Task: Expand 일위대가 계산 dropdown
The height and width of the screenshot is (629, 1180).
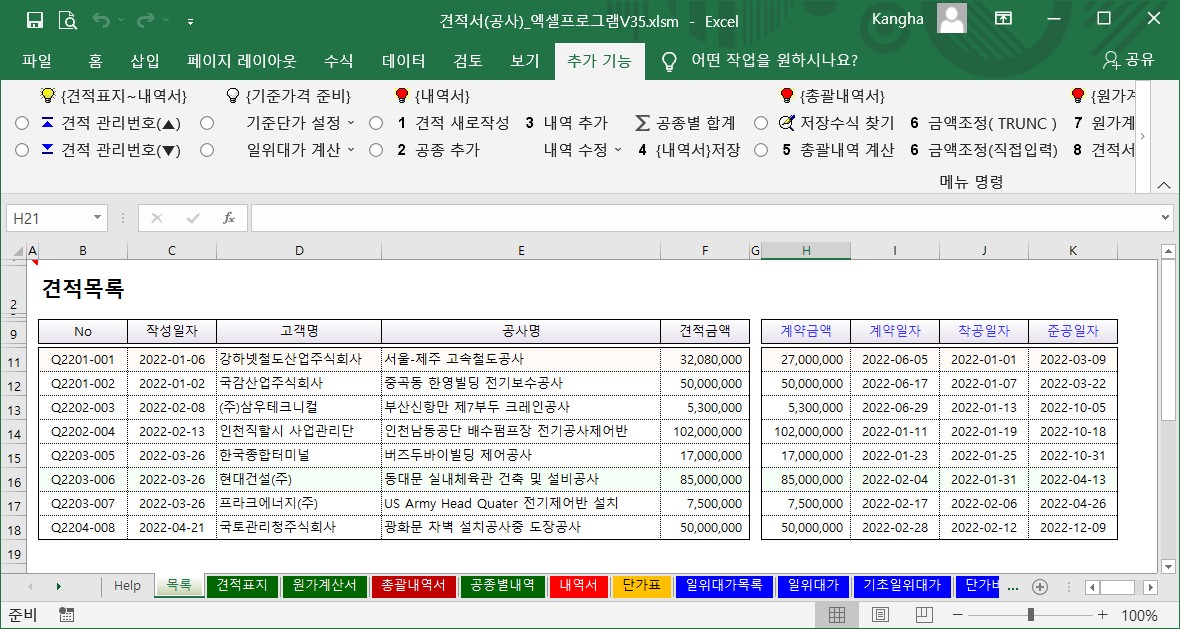Action: click(351, 150)
